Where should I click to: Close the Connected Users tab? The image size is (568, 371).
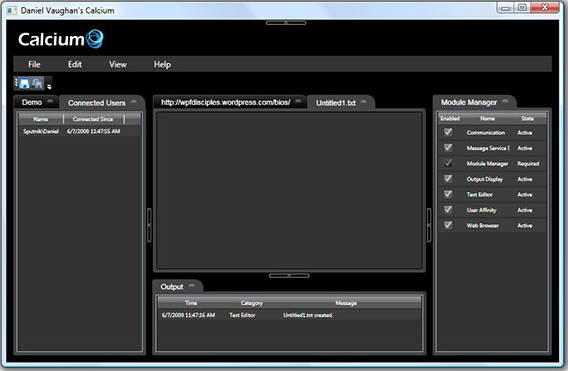pyautogui.click(x=134, y=101)
